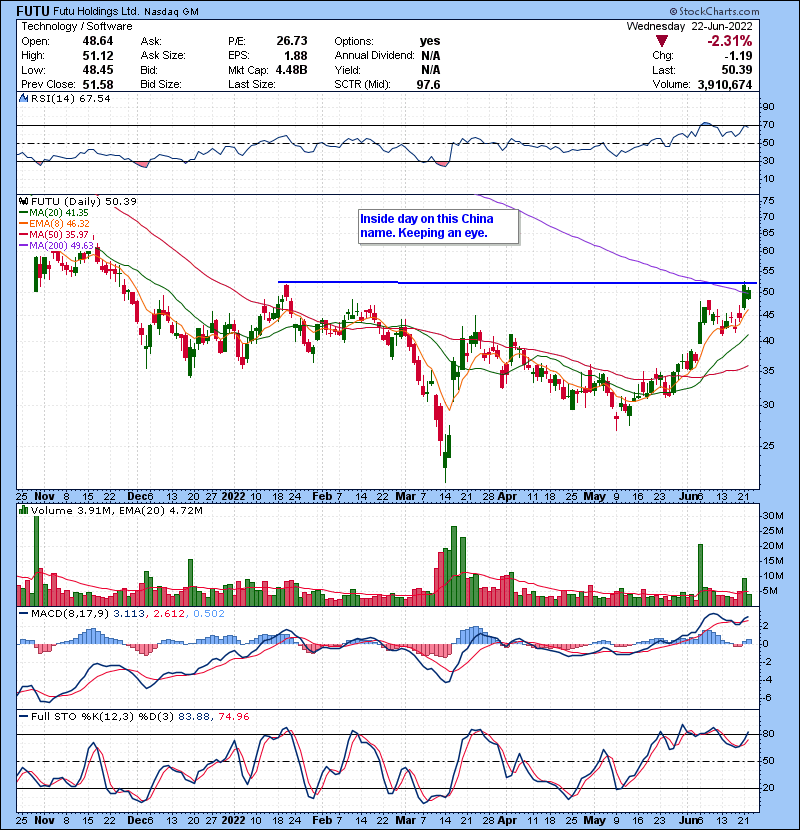
Task: Click the Mkt Cap value 4.48B
Action: (291, 70)
